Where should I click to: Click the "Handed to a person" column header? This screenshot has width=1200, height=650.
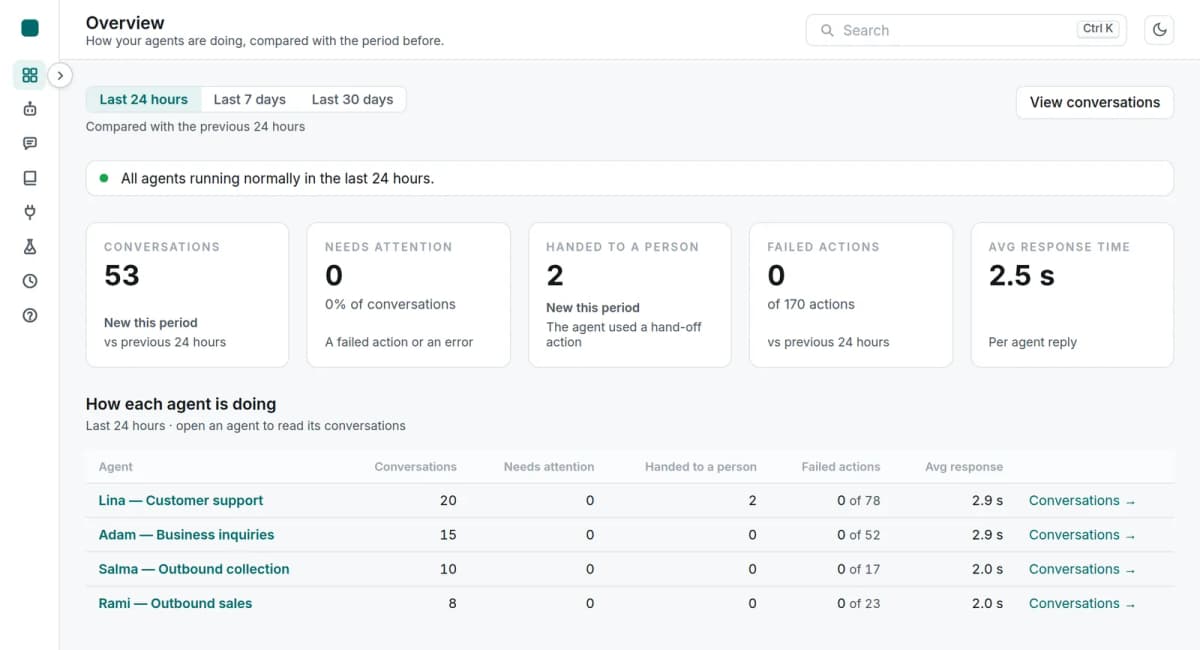(701, 467)
